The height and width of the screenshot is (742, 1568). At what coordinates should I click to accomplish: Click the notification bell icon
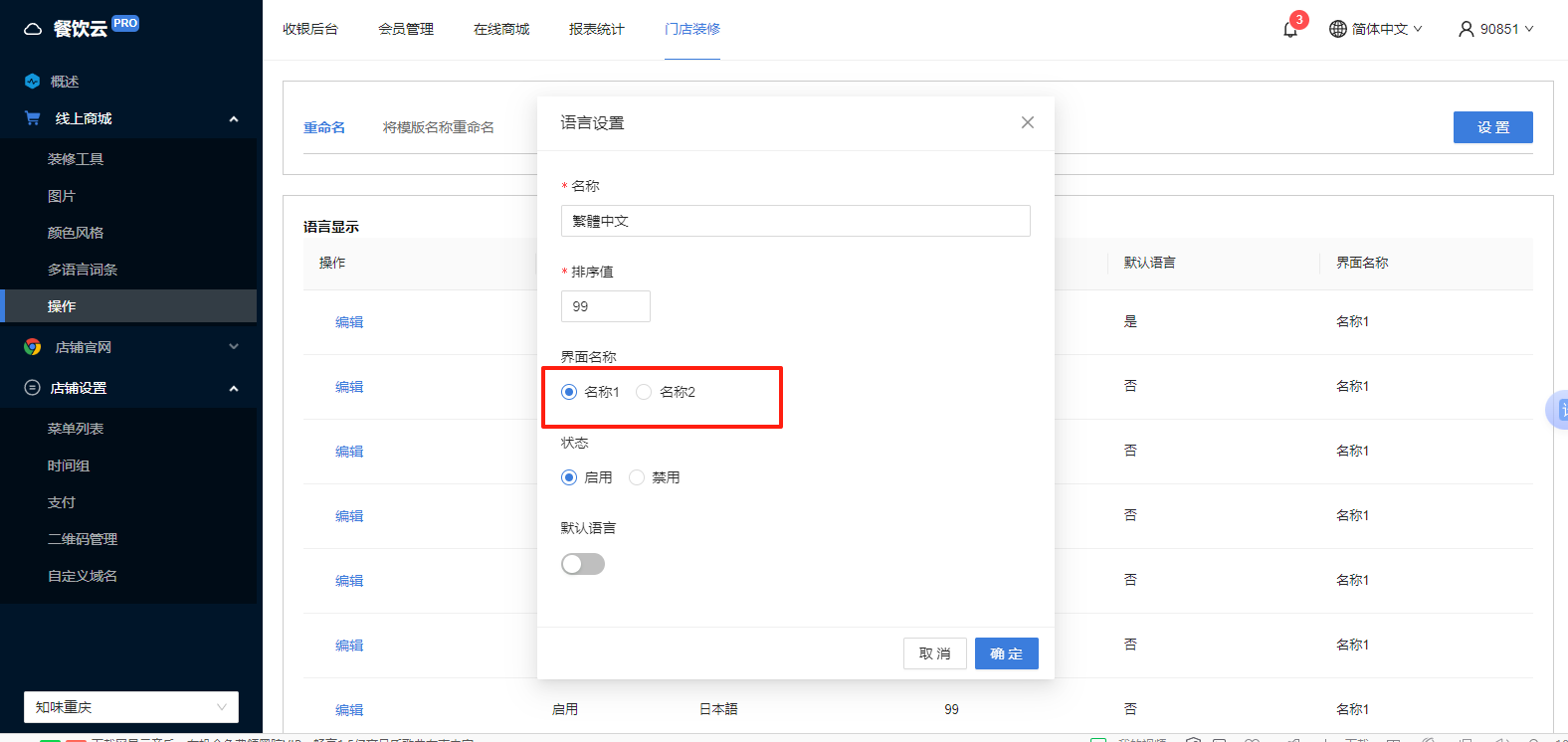coord(1290,29)
